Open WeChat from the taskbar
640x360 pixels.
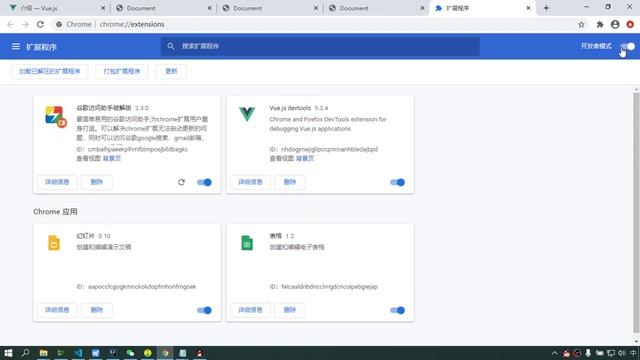(130, 353)
